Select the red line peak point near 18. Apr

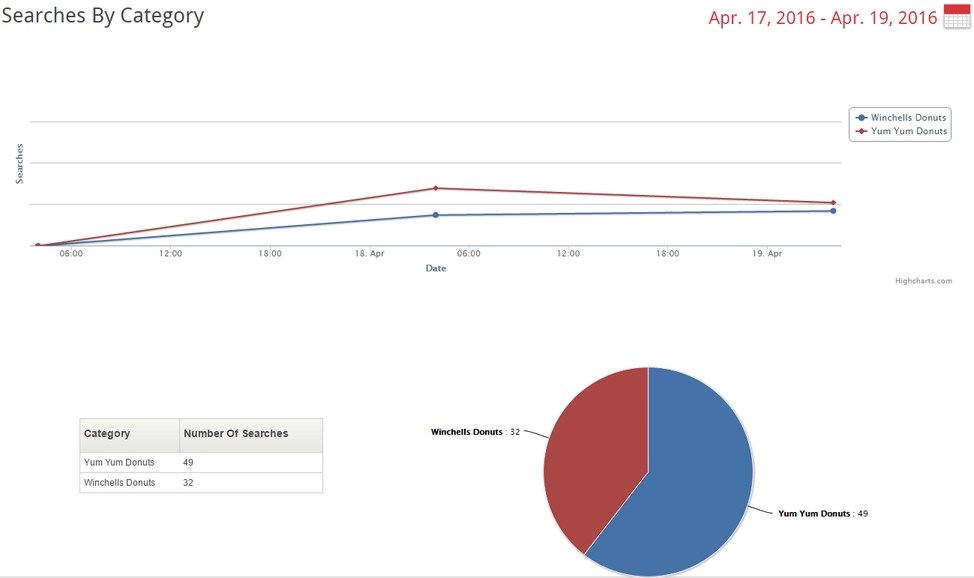(435, 188)
